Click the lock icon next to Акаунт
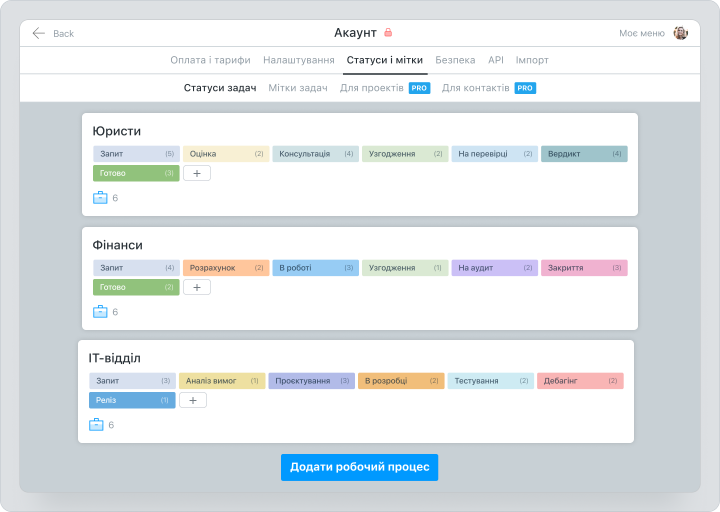Viewport: 720px width, 512px height. pos(388,33)
